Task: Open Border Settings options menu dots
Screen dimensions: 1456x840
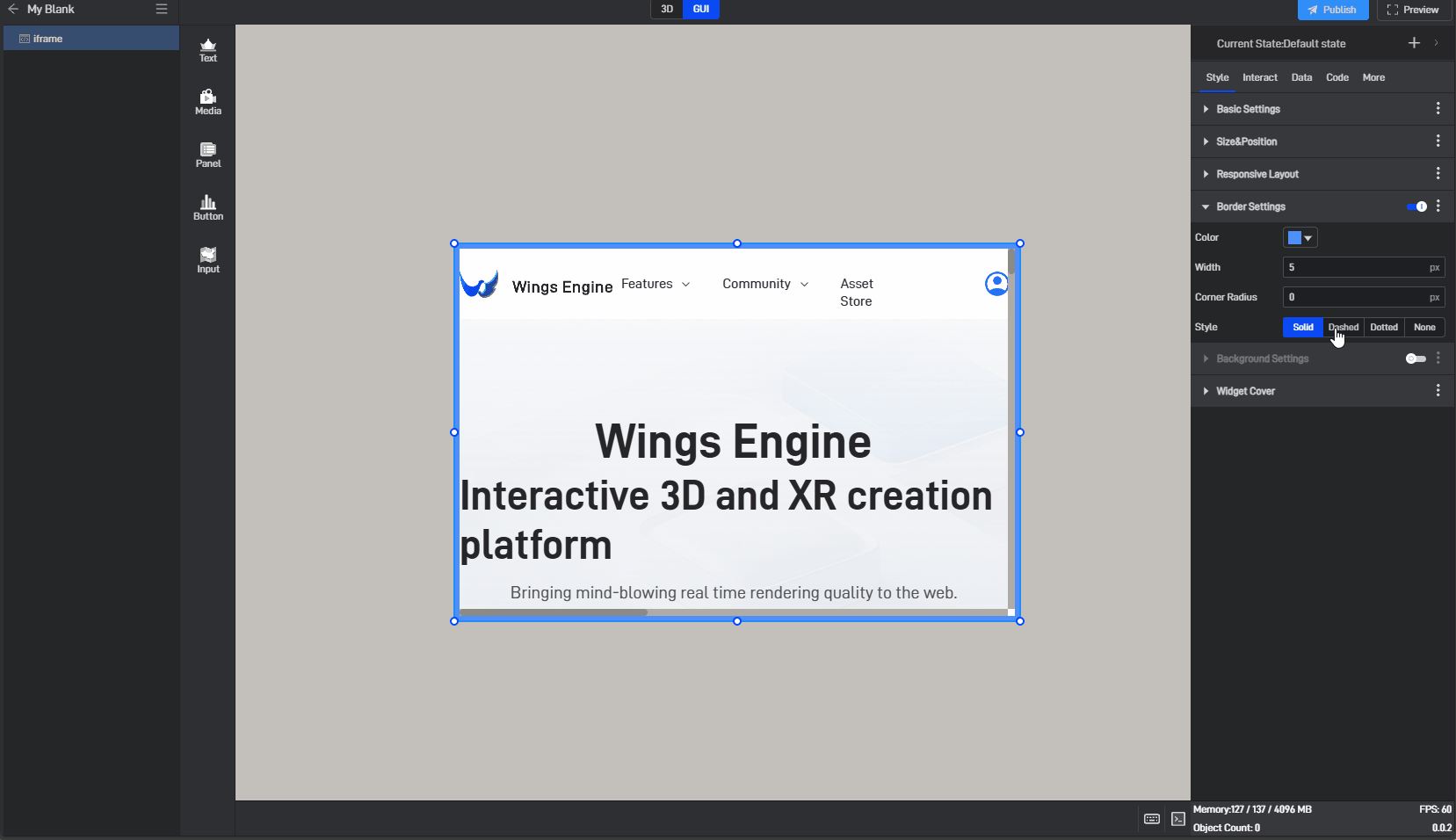Action: (x=1438, y=206)
